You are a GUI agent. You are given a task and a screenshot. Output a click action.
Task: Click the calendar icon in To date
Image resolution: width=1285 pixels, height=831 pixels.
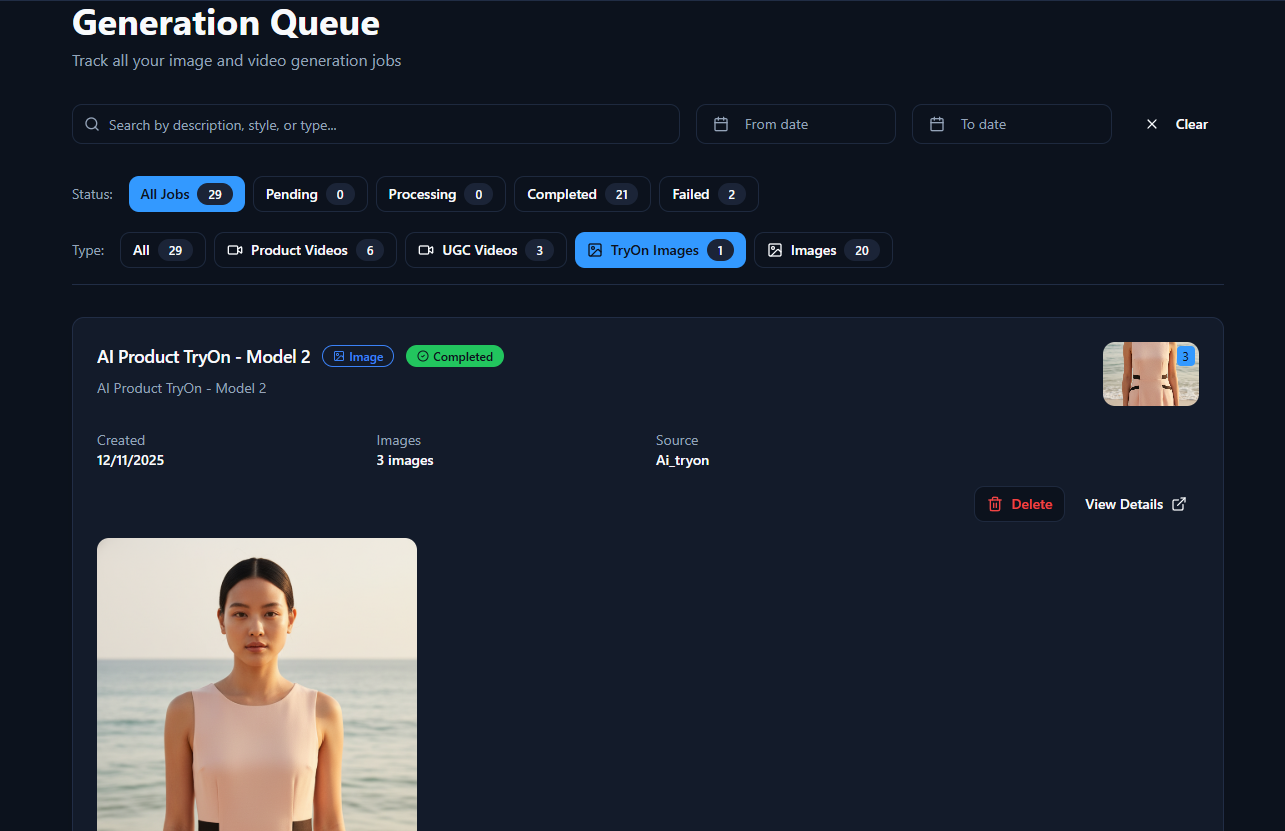click(937, 125)
